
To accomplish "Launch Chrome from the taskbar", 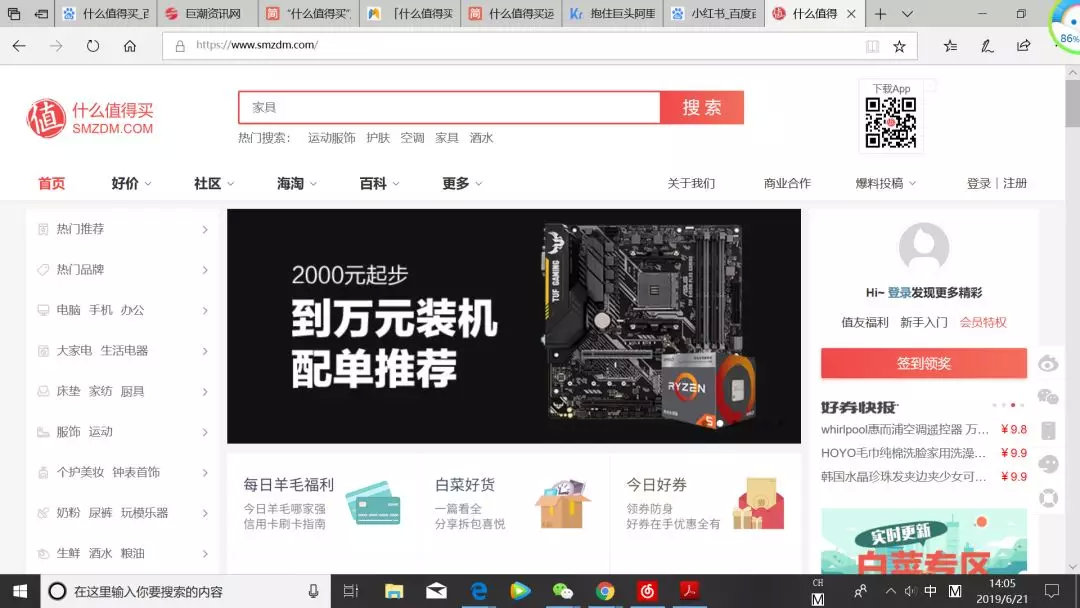I will point(604,590).
